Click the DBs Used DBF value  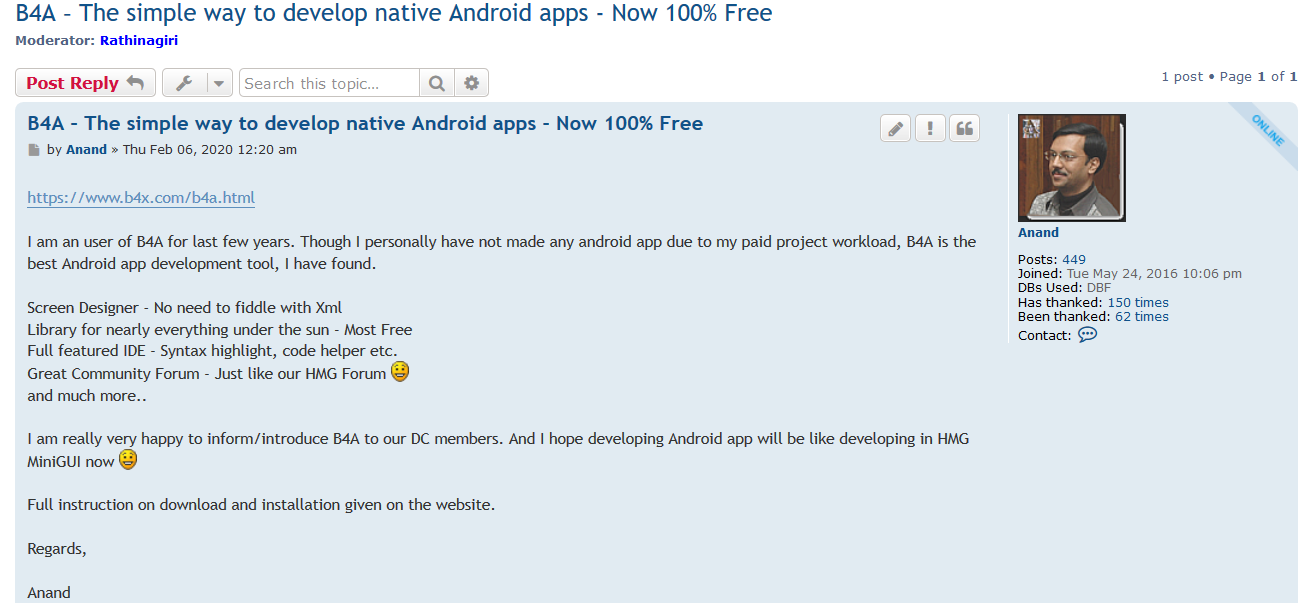(x=1099, y=288)
